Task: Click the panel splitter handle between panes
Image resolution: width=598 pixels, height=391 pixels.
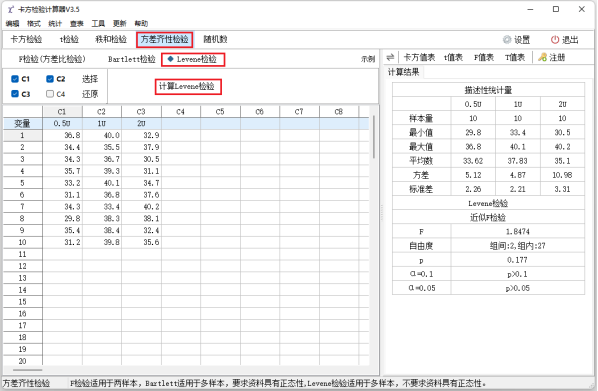Action: click(381, 212)
